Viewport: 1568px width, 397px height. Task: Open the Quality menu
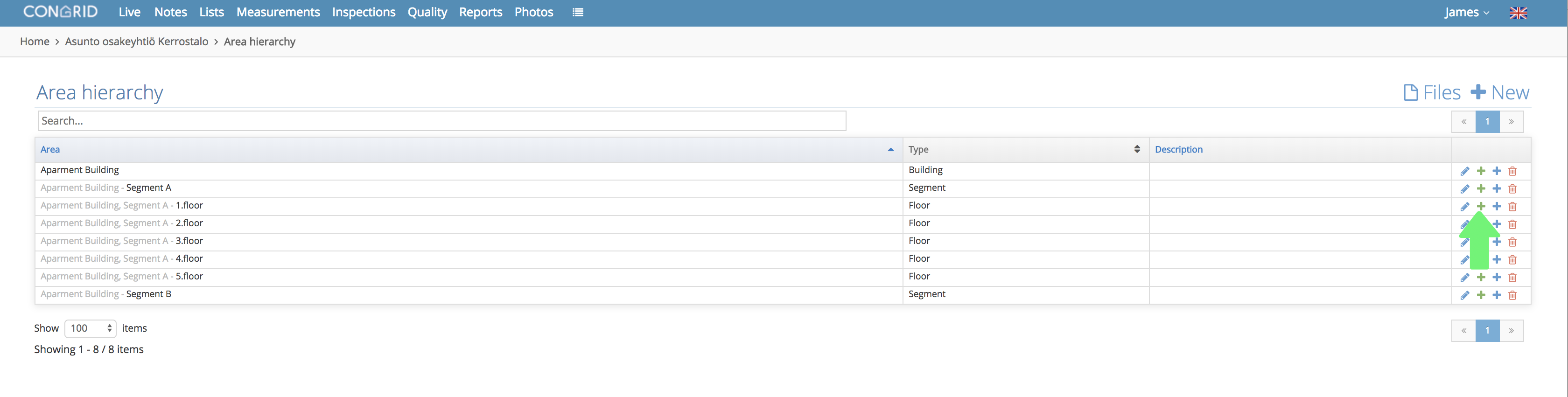[427, 12]
